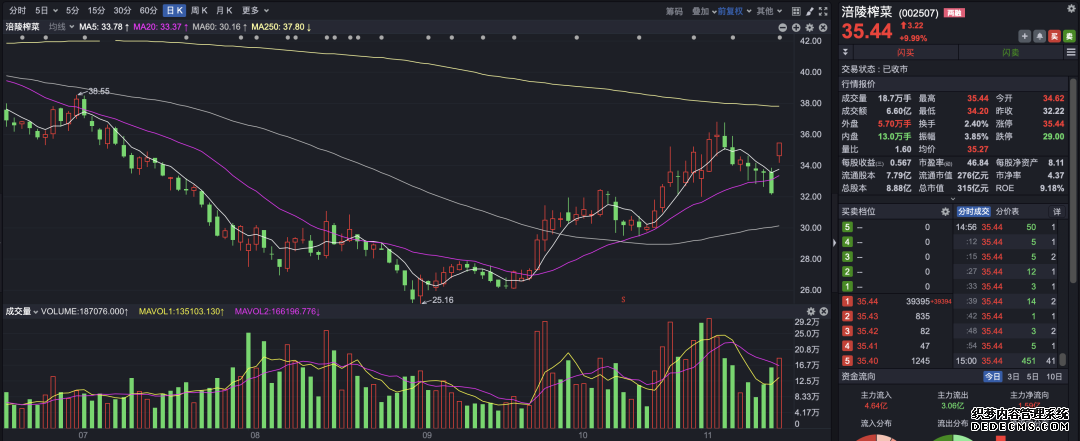The image size is (1080, 441).
Task: Zoom out the K-line chart with minus icon
Action: tap(782, 27)
